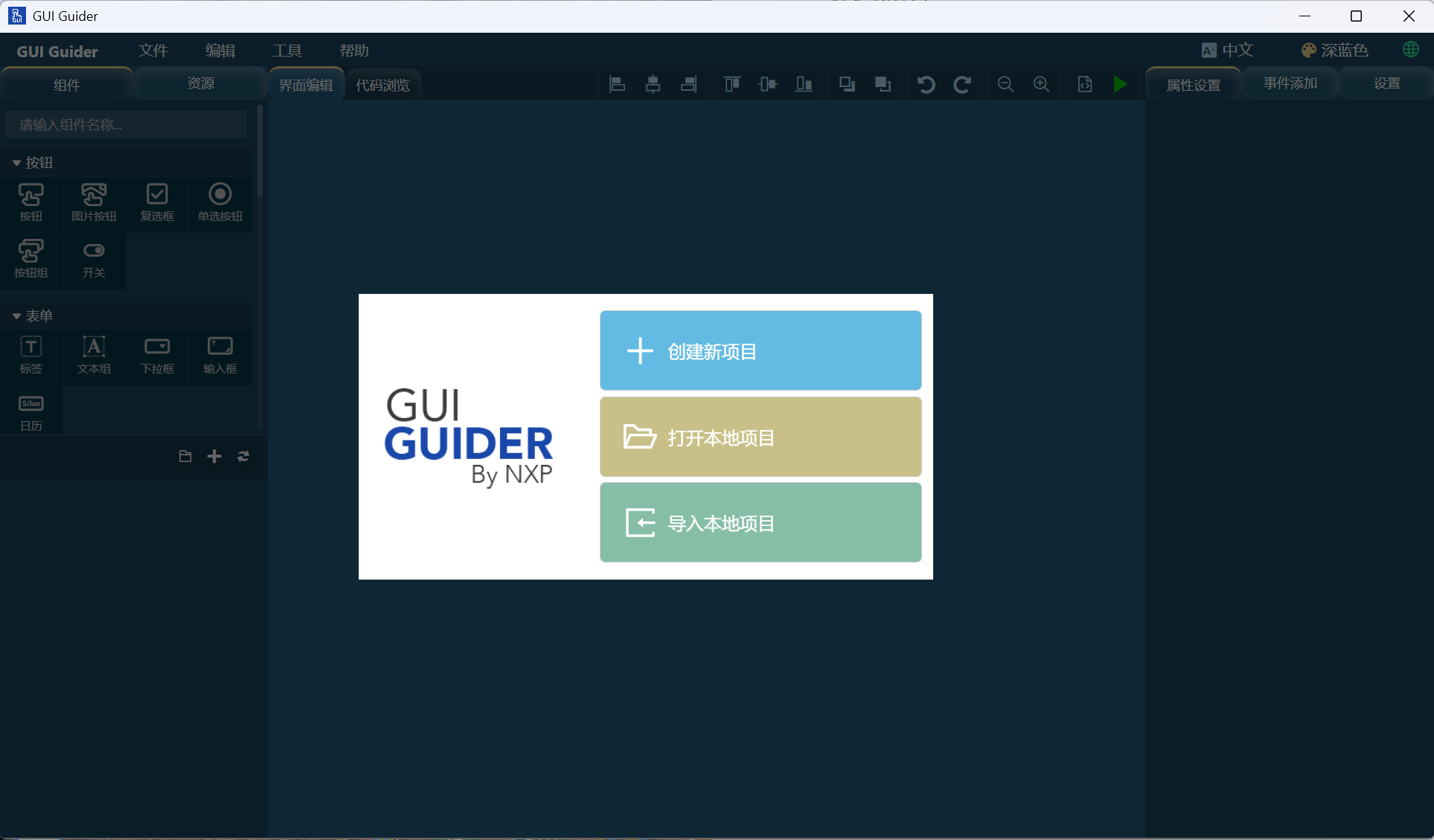Switch to the 代码浏览 tab
Image resolution: width=1434 pixels, height=840 pixels.
[382, 84]
